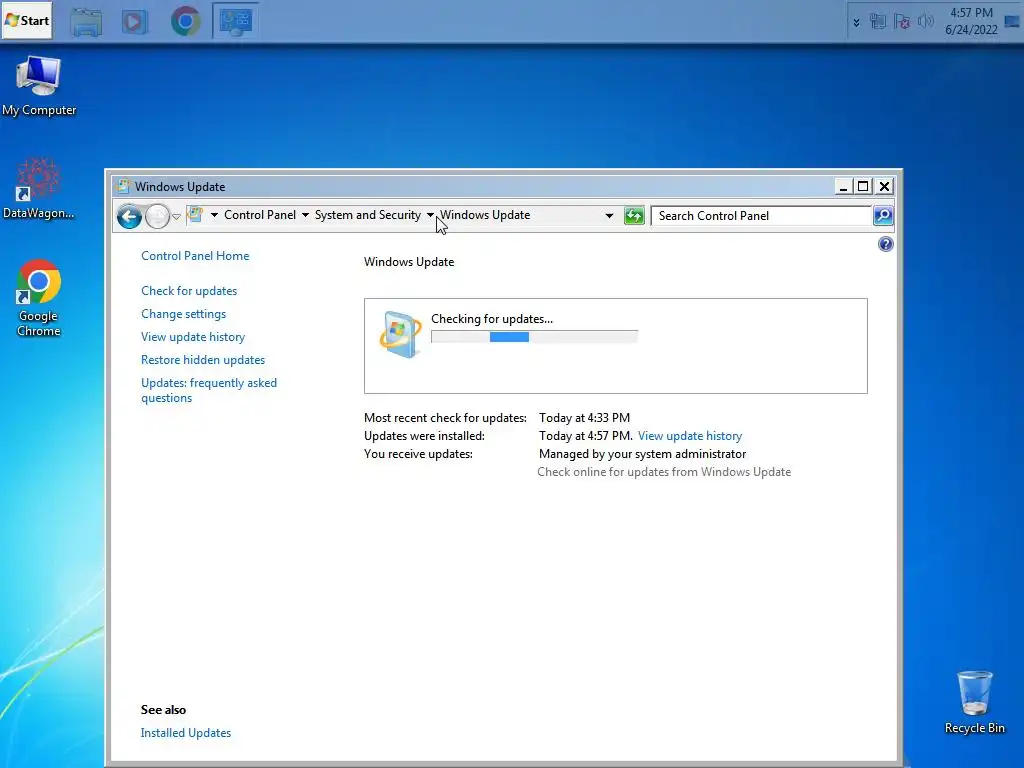This screenshot has height=768, width=1024.
Task: Open help with the question mark icon
Action: [x=886, y=244]
